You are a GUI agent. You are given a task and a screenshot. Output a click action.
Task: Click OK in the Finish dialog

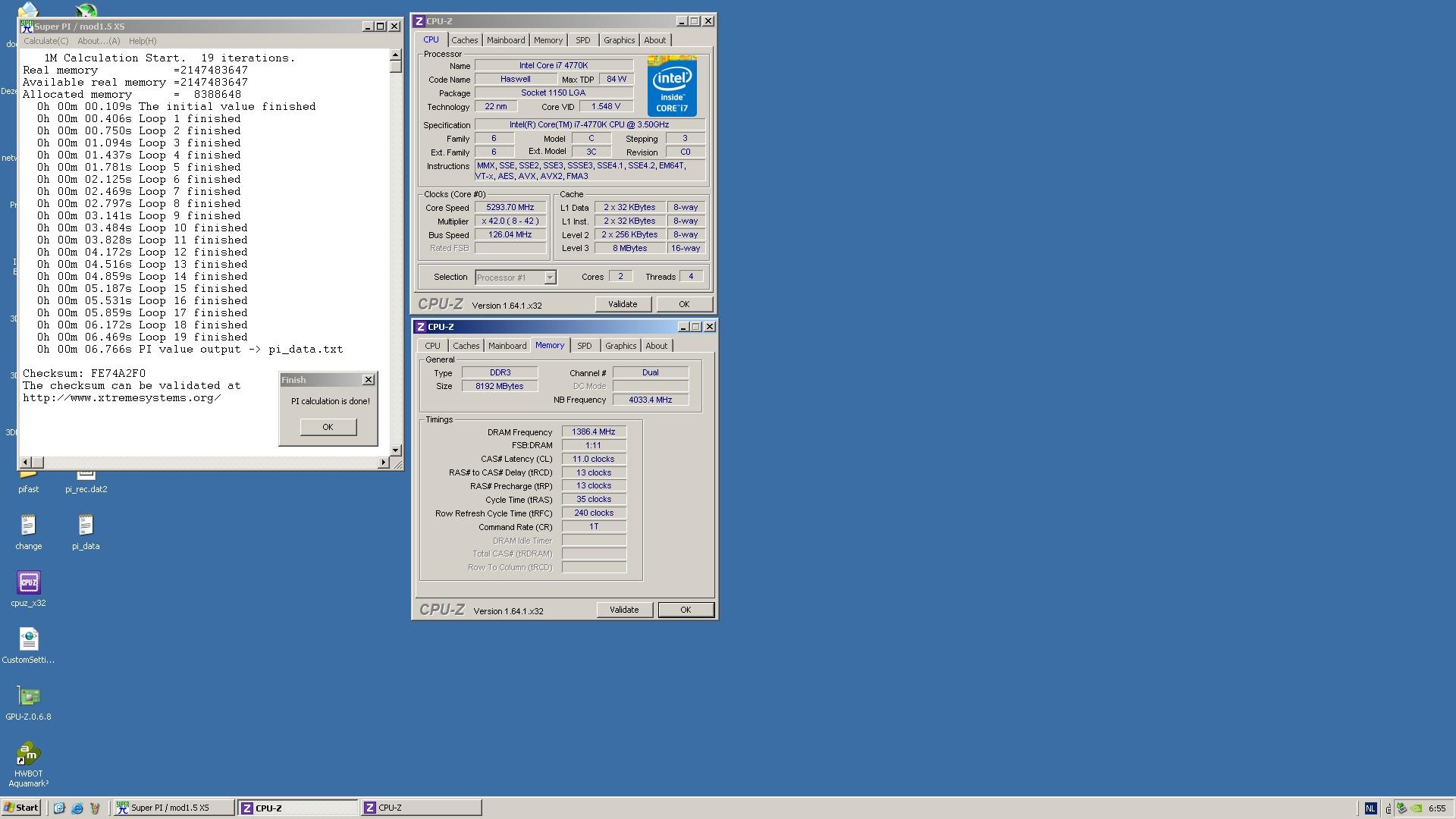328,427
